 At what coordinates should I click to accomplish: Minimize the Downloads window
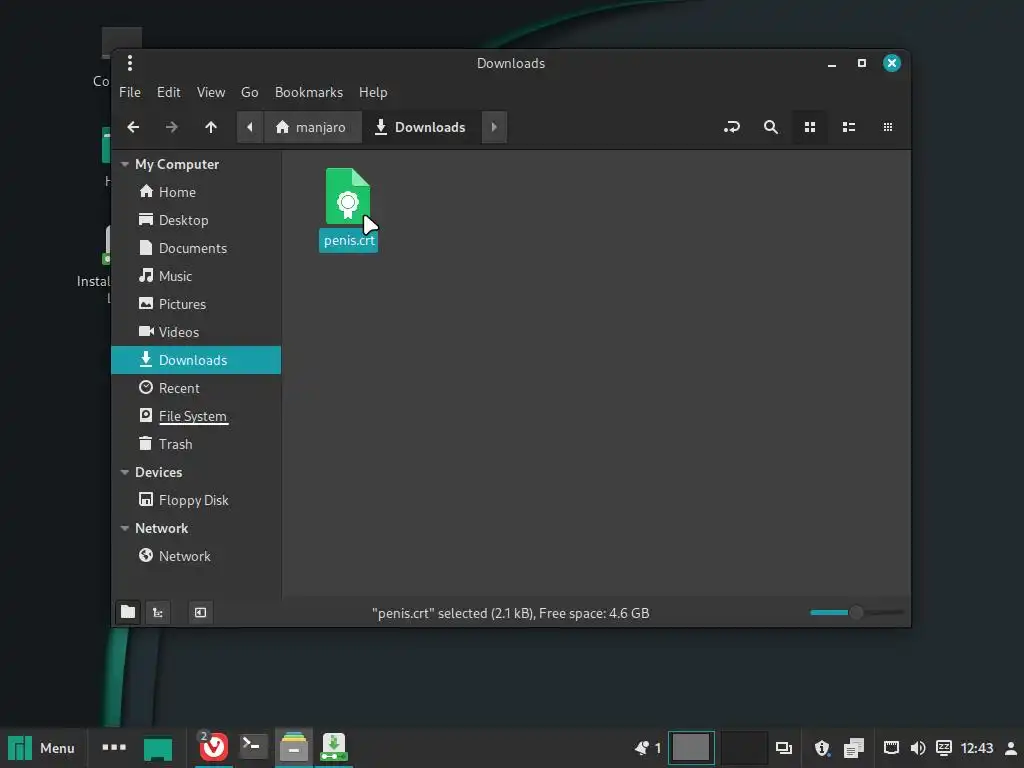tap(832, 64)
